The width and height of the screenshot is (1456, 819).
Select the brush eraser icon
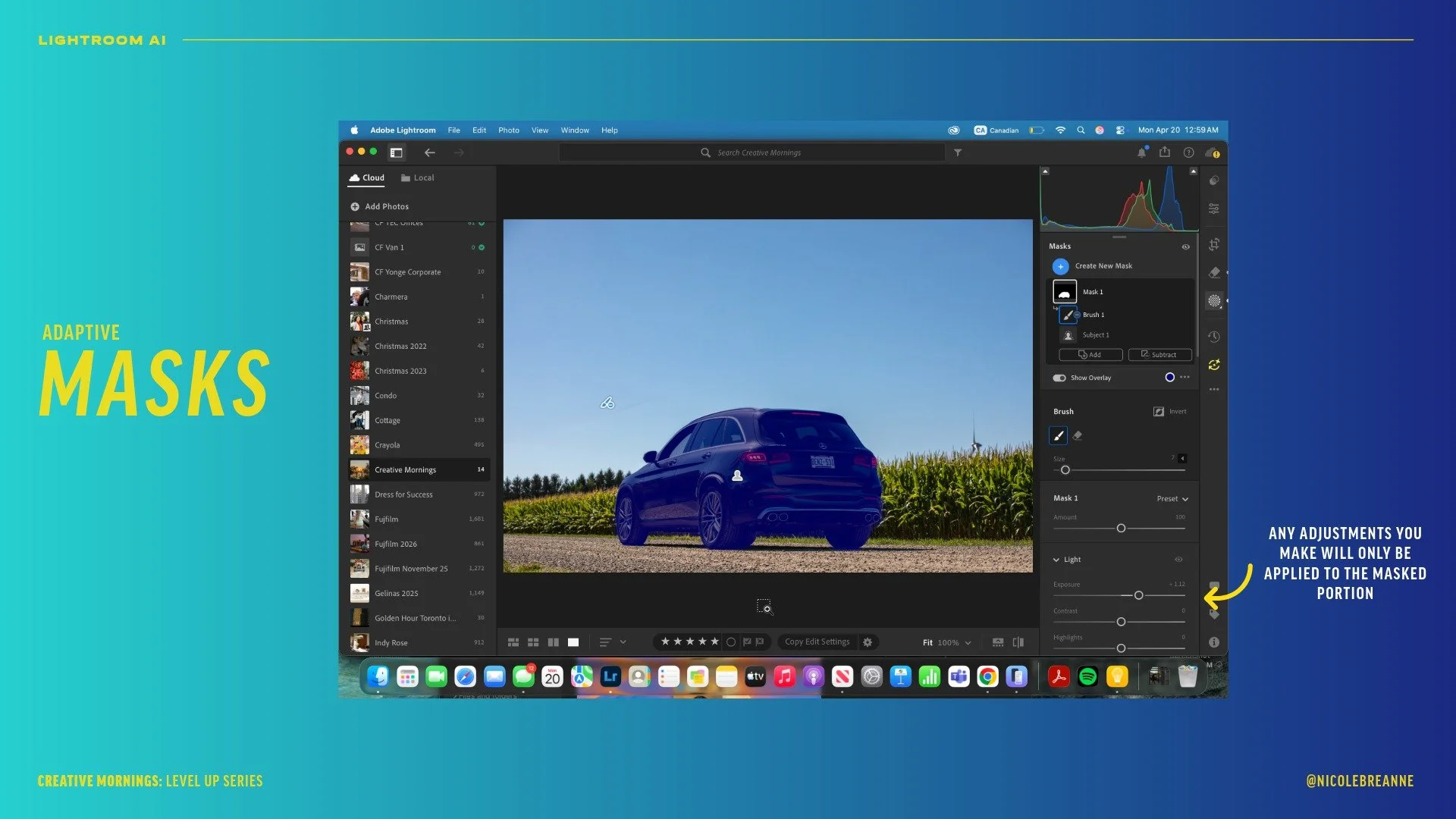tap(1078, 436)
